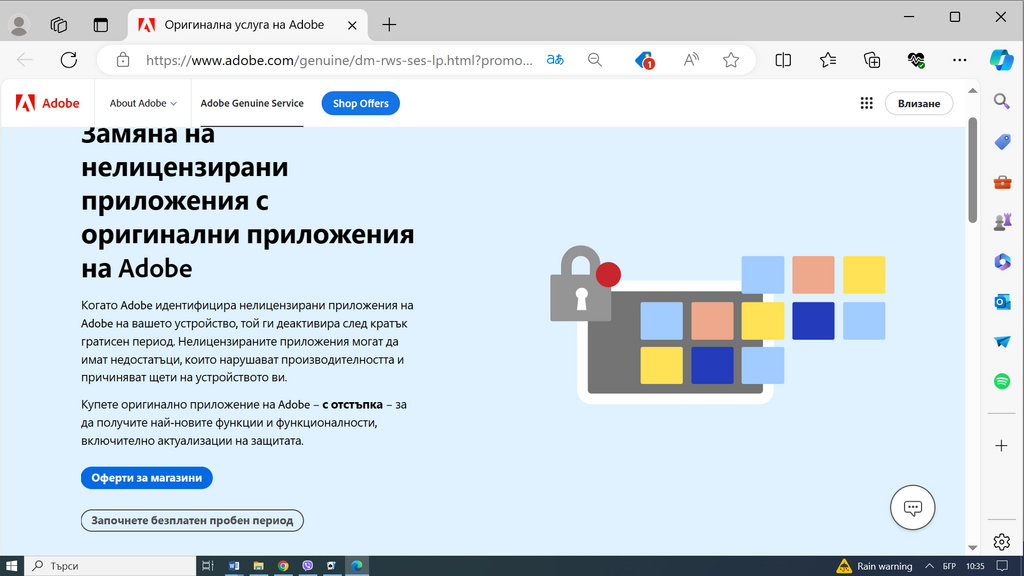Go back to previous page

pos(25,60)
